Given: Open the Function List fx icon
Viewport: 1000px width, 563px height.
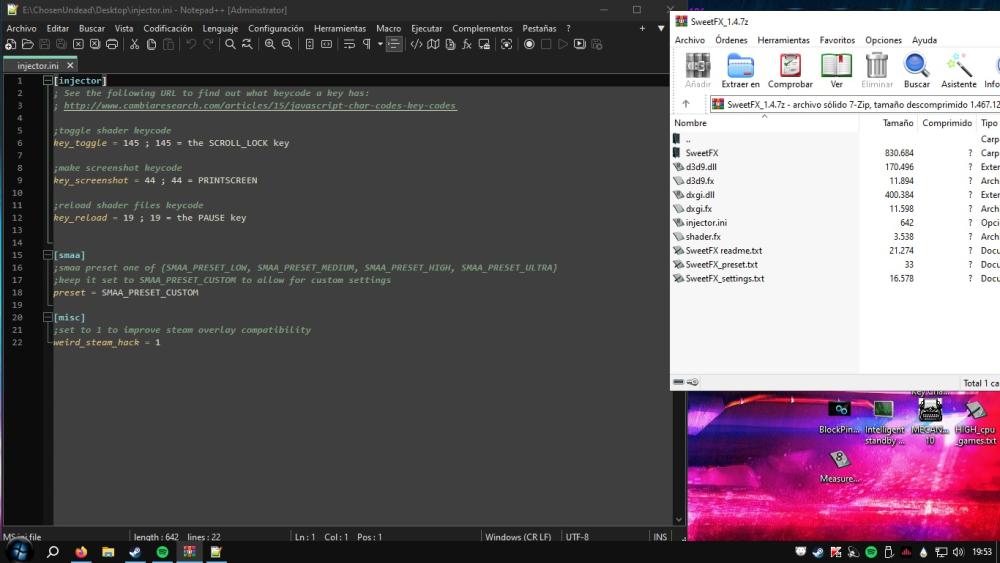Looking at the screenshot, I should coord(467,45).
